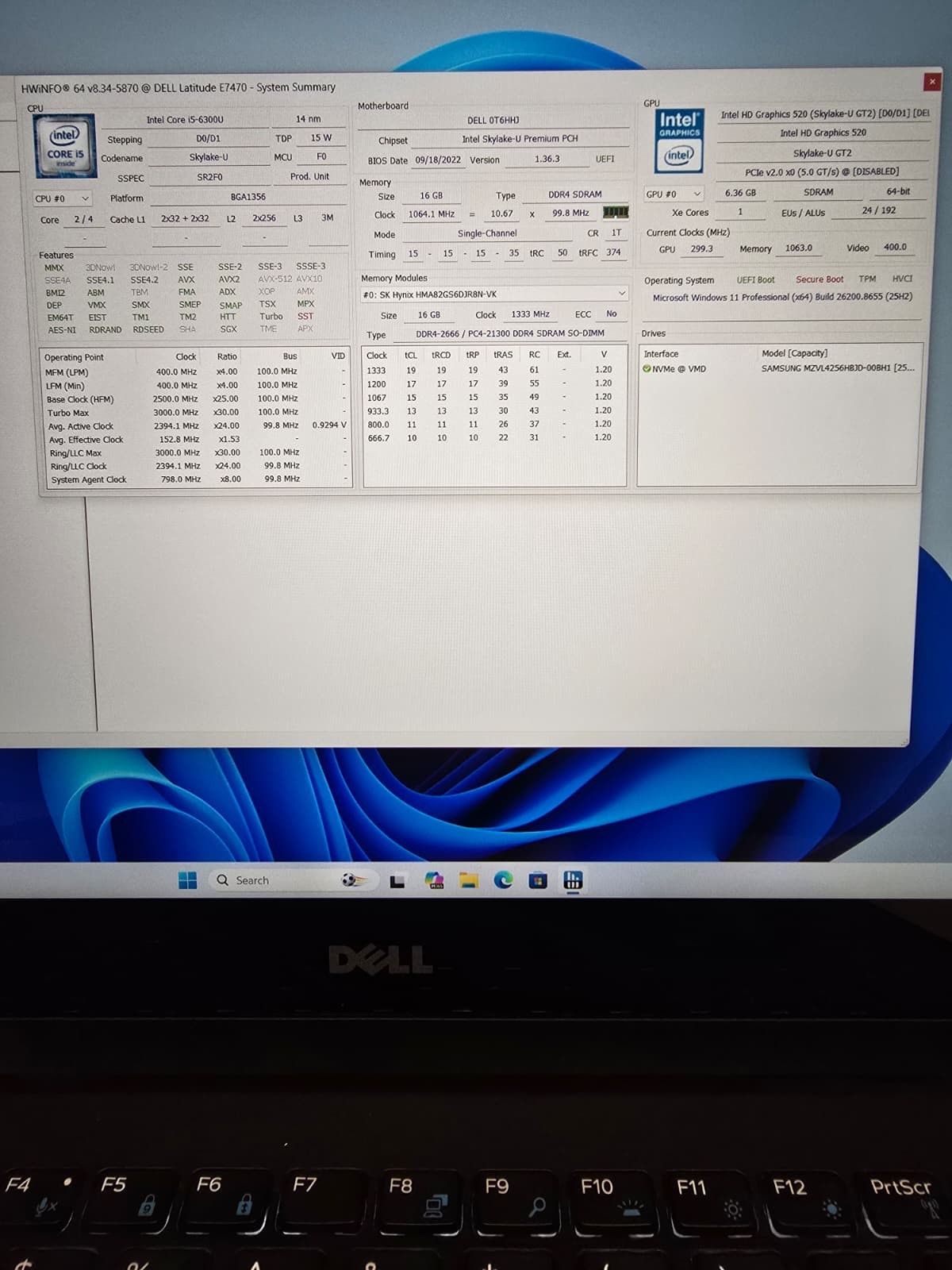Click the Turbo Max operating point row
Viewport: 952px width, 1270px height.
[196, 413]
